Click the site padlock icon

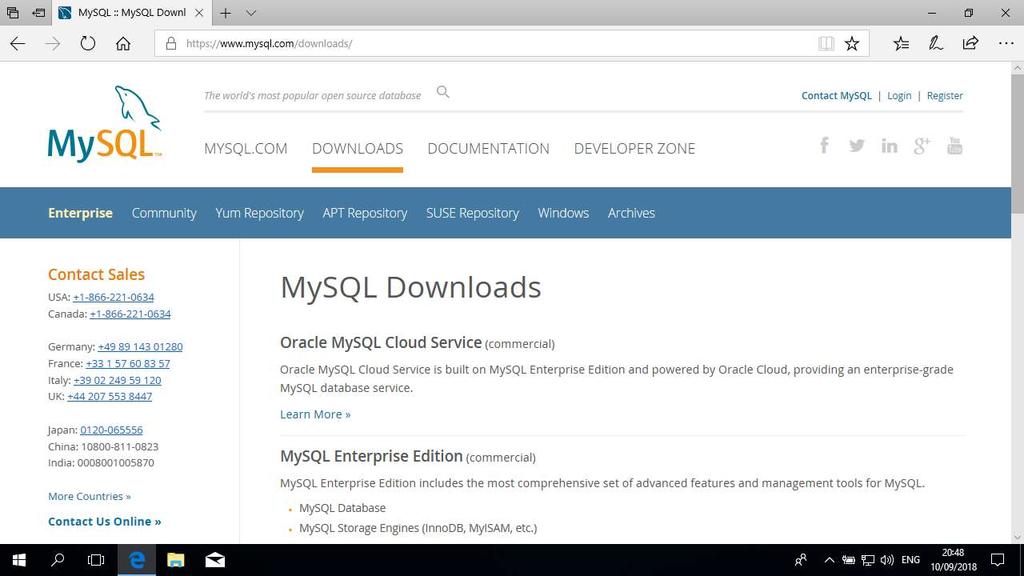[x=171, y=44]
